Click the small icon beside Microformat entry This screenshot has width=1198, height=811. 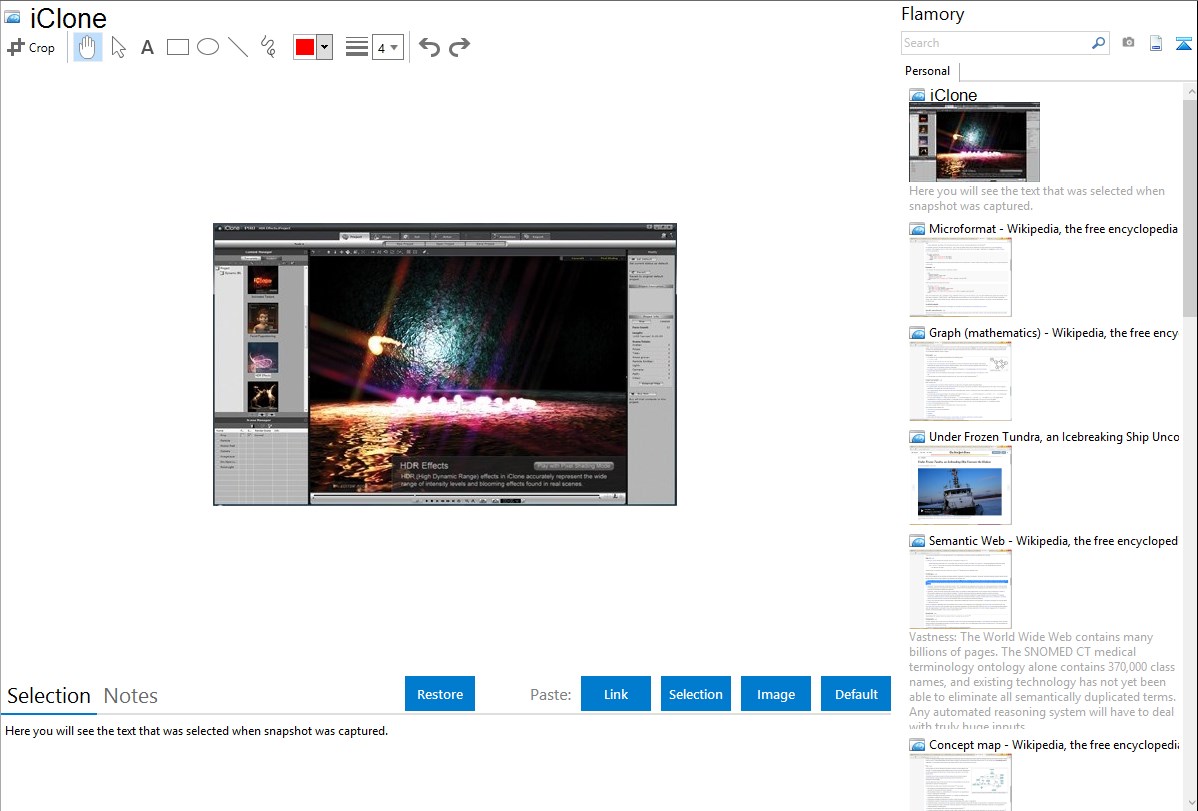click(x=917, y=229)
